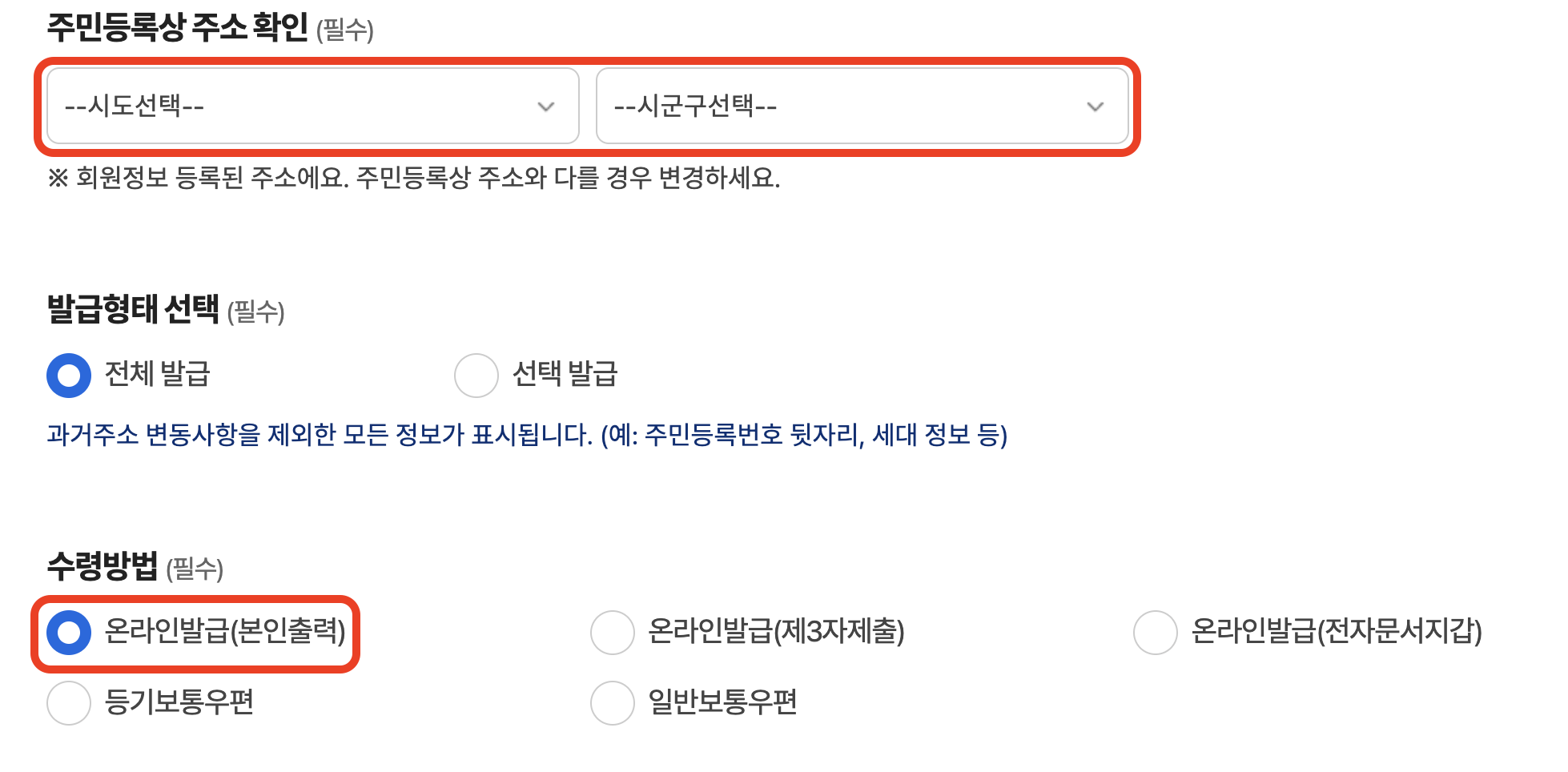The width and height of the screenshot is (1568, 772).
Task: Expand the chevron on the 시군구선택 combo box
Action: click(1094, 105)
